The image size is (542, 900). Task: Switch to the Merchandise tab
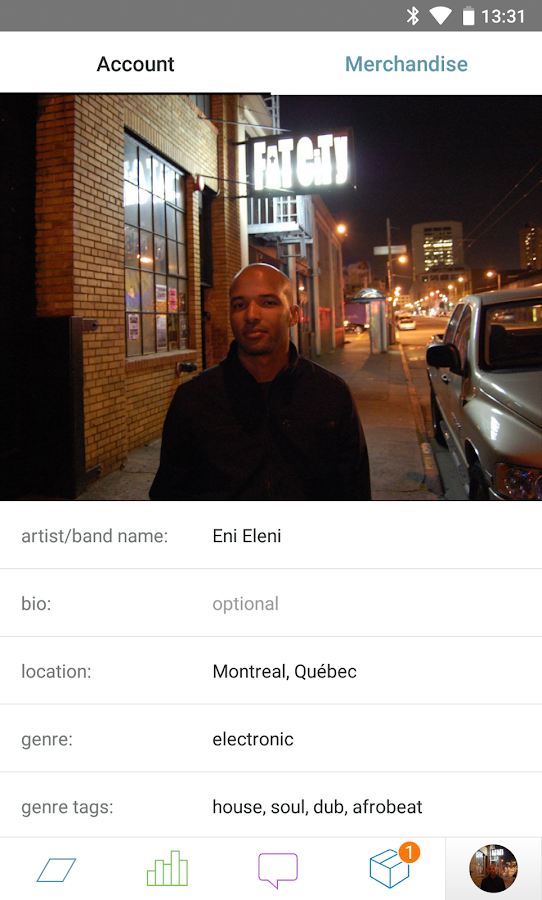[x=406, y=64]
